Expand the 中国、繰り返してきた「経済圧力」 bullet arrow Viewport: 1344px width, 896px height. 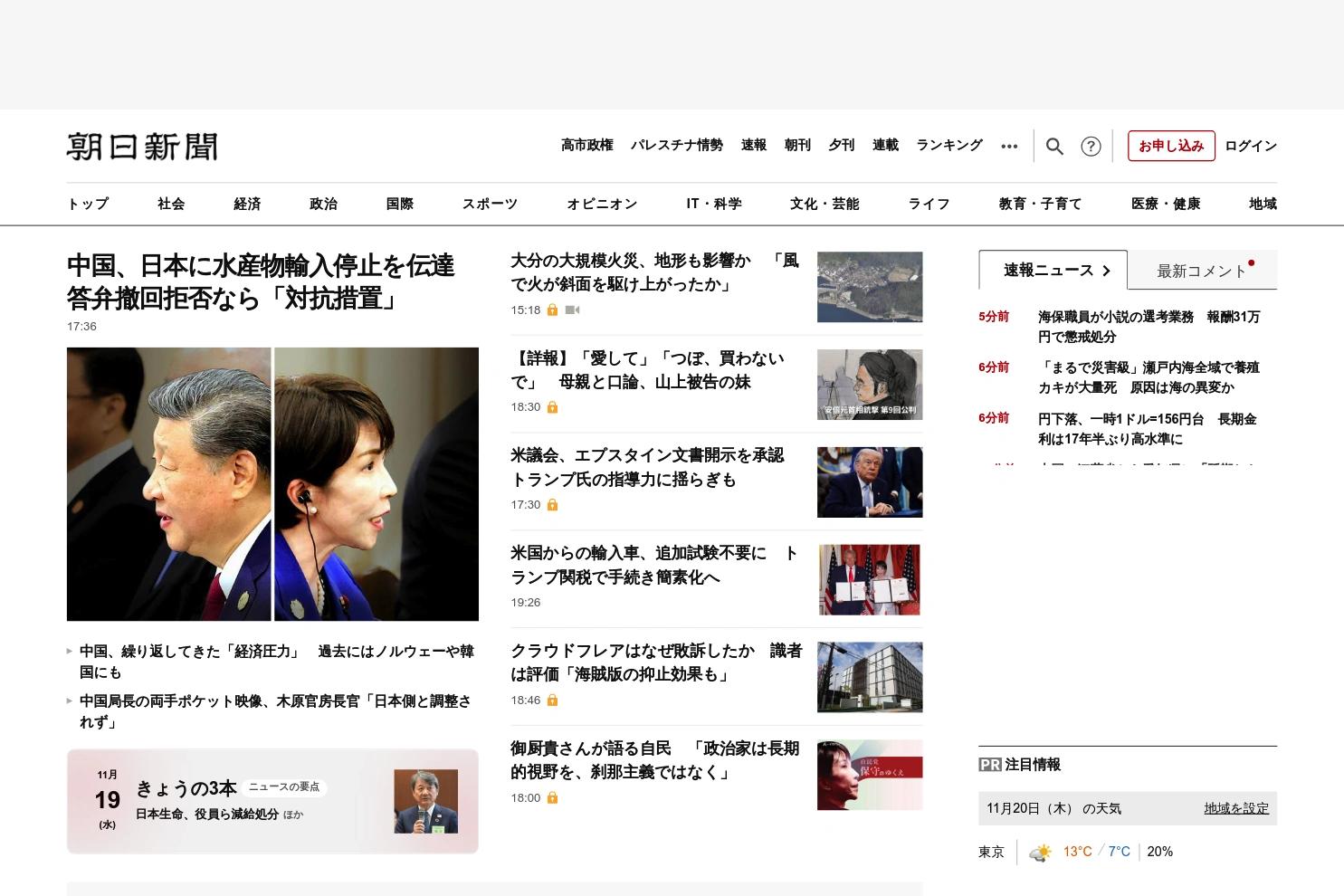click(x=70, y=651)
